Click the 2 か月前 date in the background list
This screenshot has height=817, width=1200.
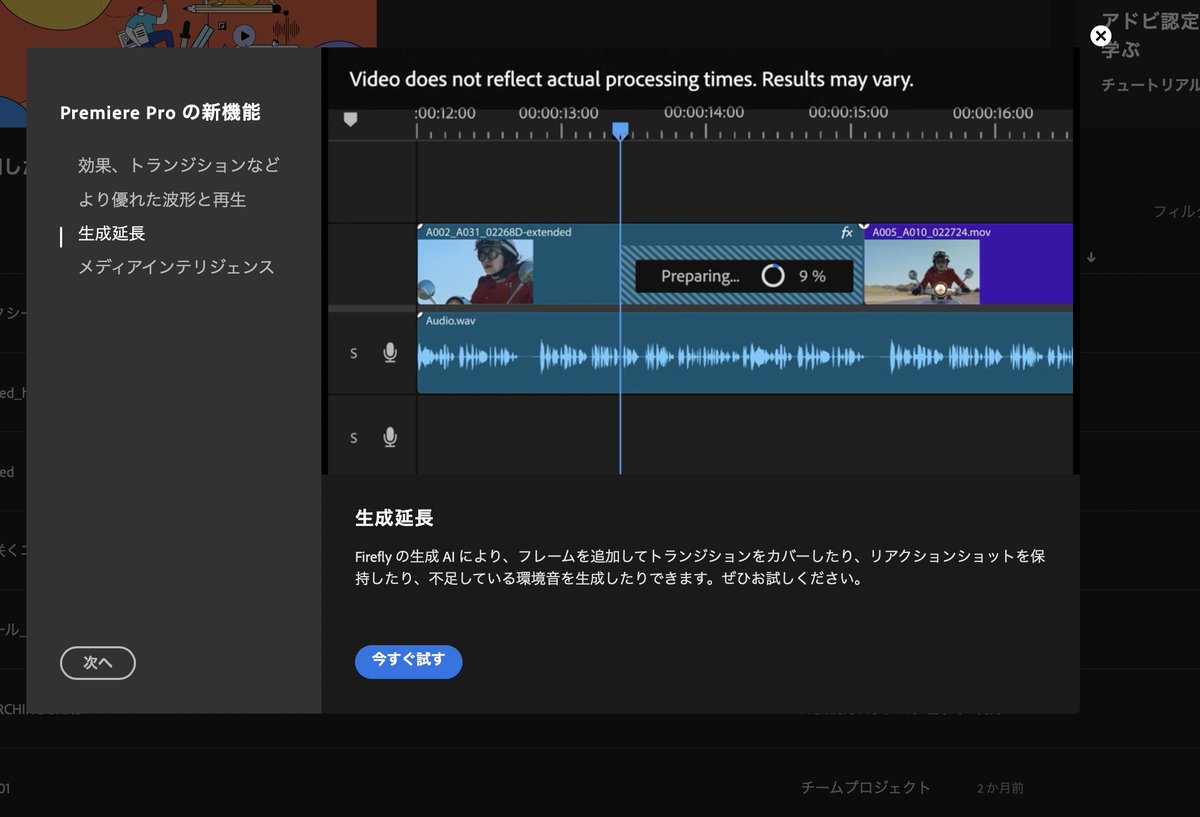(1000, 788)
